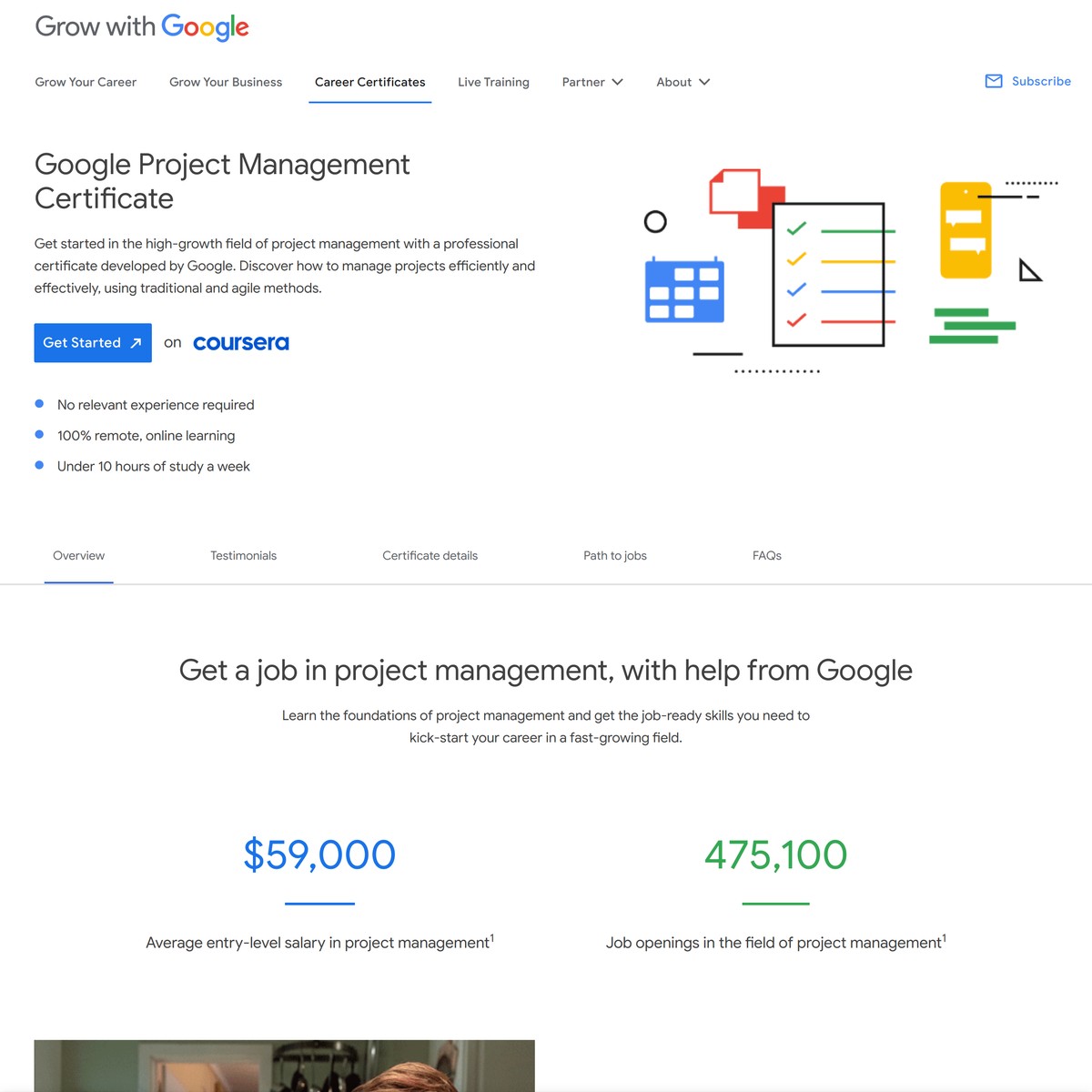Screen dimensions: 1092x1092
Task: Click the $59,000 salary figure
Action: 319,854
